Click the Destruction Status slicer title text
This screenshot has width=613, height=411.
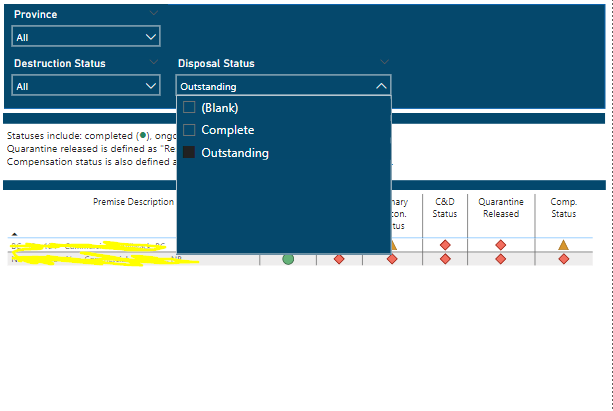tap(60, 63)
